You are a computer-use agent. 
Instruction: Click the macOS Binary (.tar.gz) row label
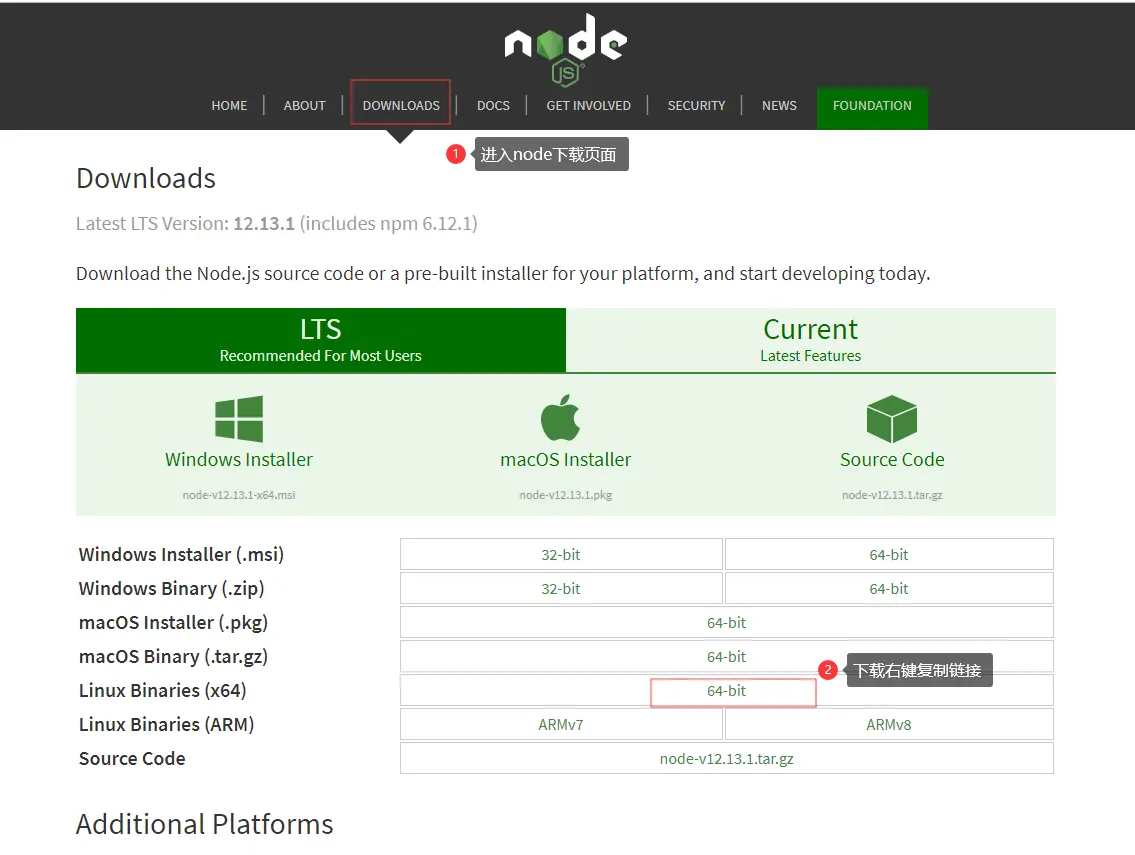[174, 657]
